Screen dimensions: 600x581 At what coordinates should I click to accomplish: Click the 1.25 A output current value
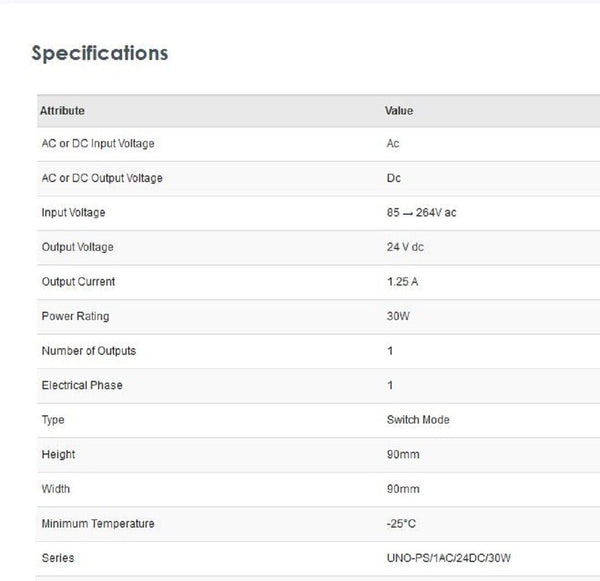click(x=402, y=282)
